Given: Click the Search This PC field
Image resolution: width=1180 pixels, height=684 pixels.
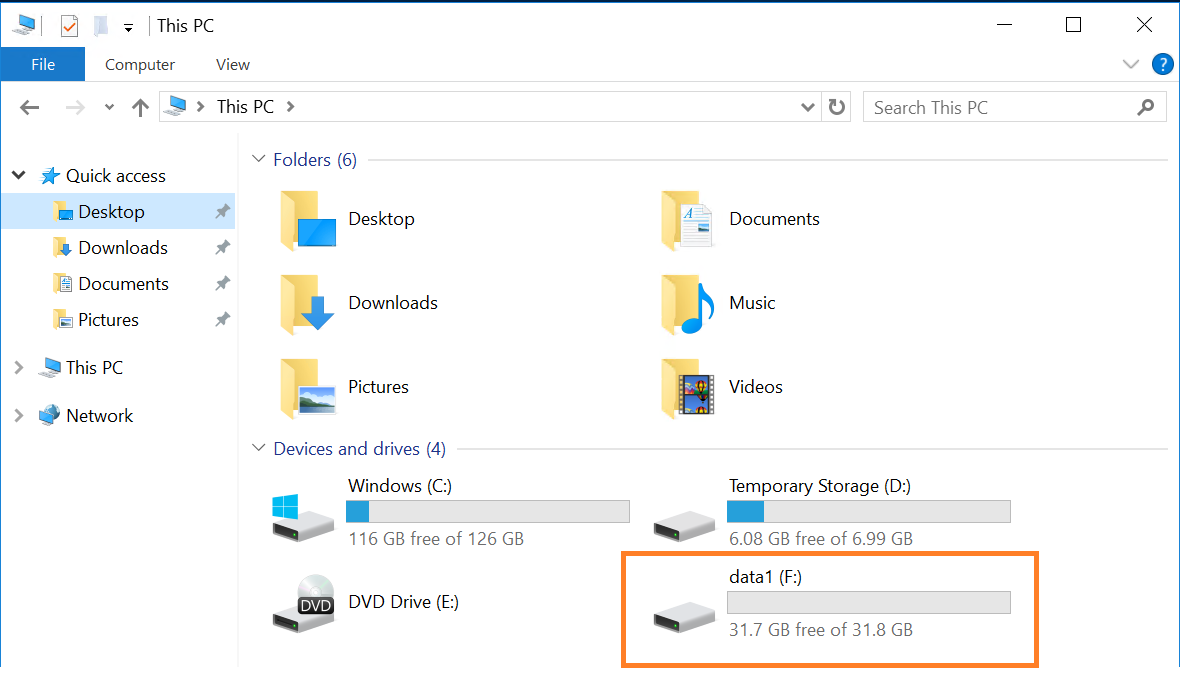Looking at the screenshot, I should pyautogui.click(x=1000, y=107).
